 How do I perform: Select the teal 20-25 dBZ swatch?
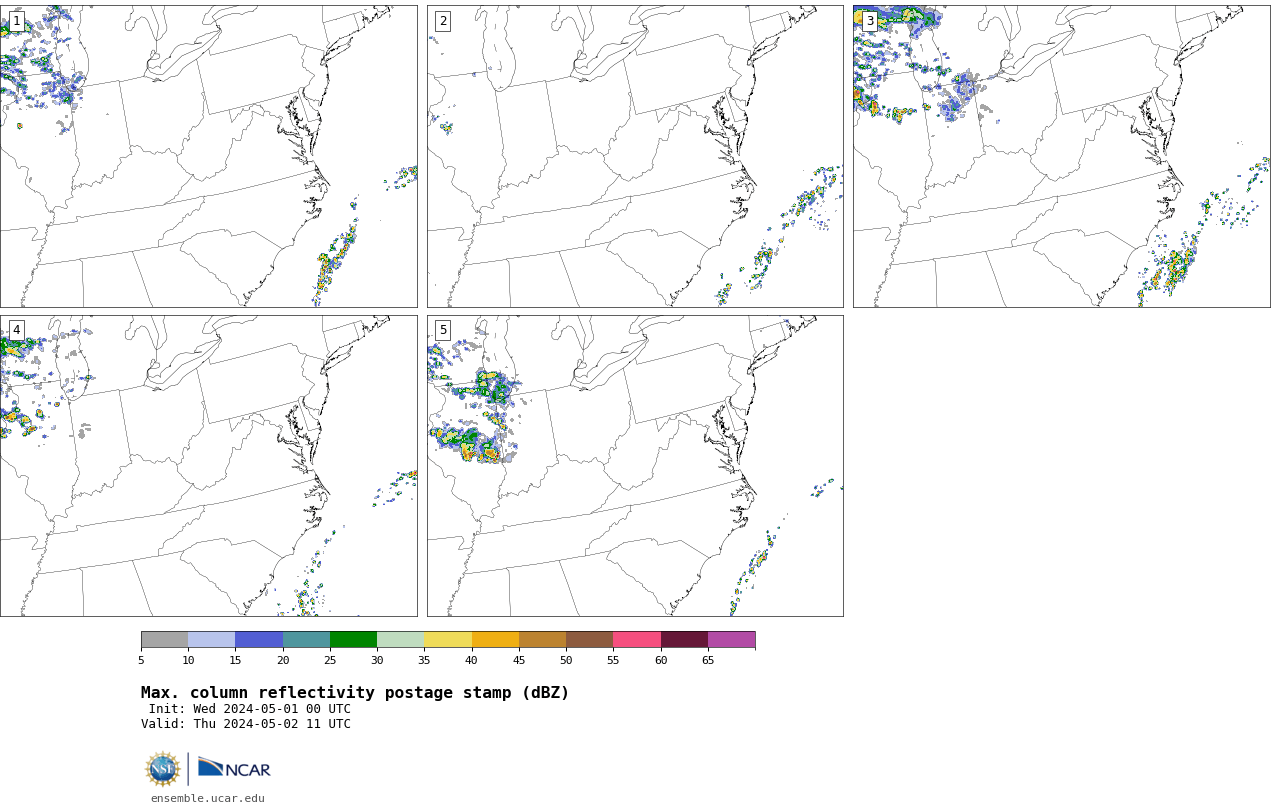pyautogui.click(x=306, y=640)
